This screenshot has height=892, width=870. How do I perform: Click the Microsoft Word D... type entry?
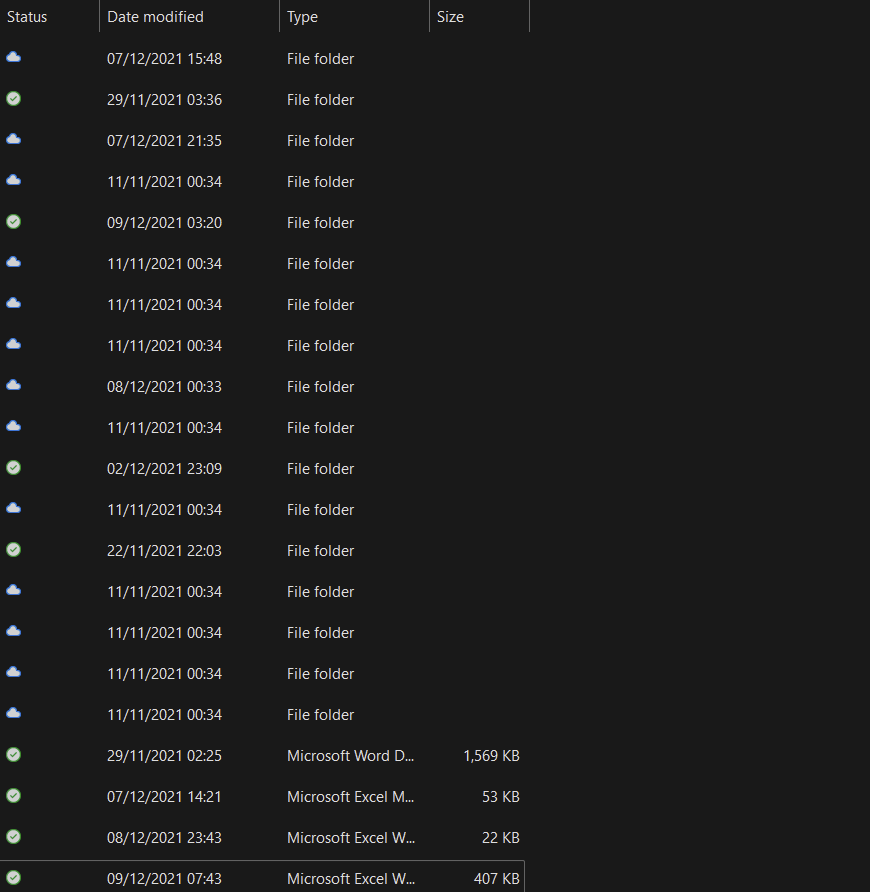click(351, 755)
